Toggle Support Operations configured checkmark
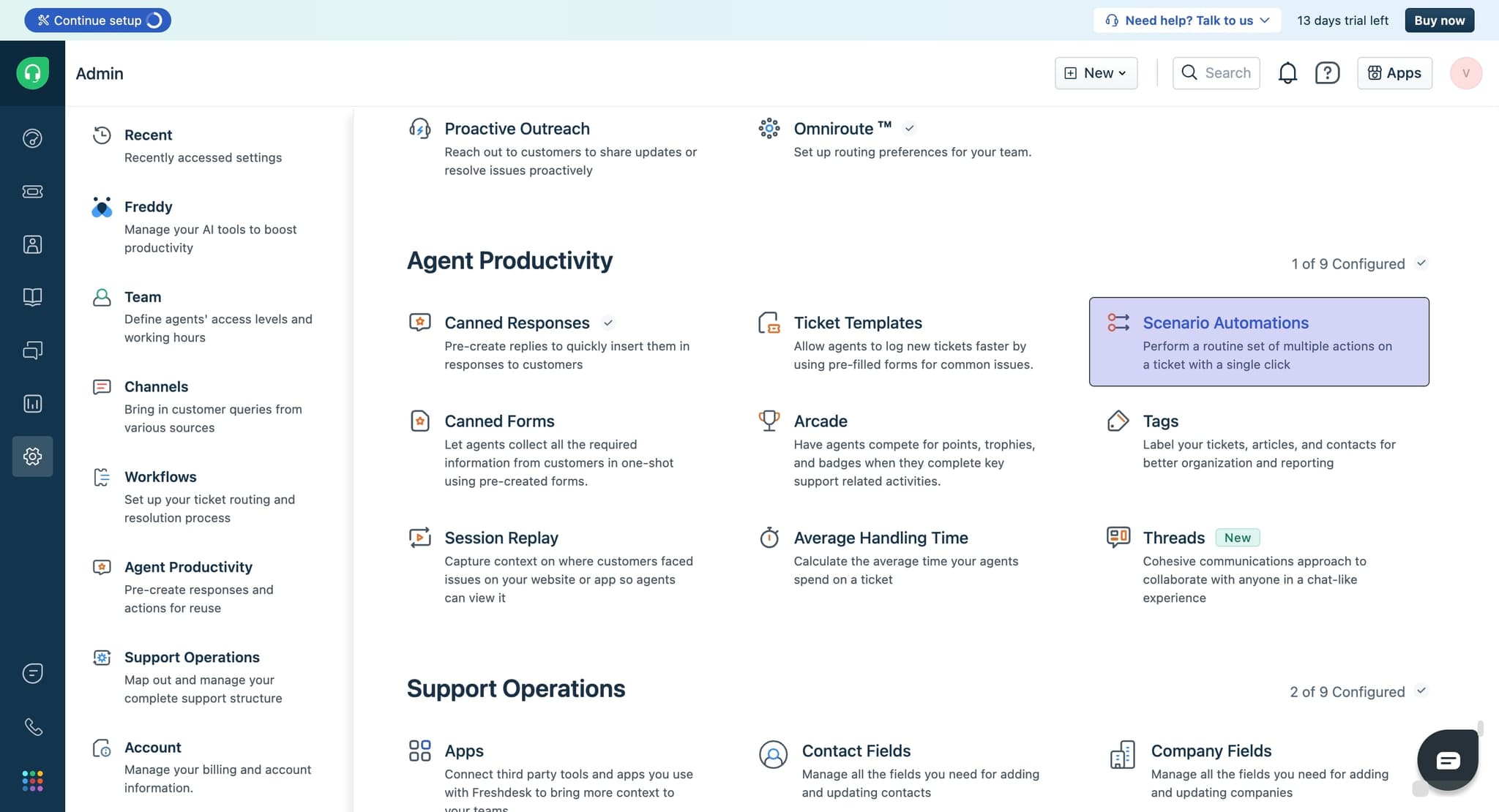 click(x=1421, y=691)
